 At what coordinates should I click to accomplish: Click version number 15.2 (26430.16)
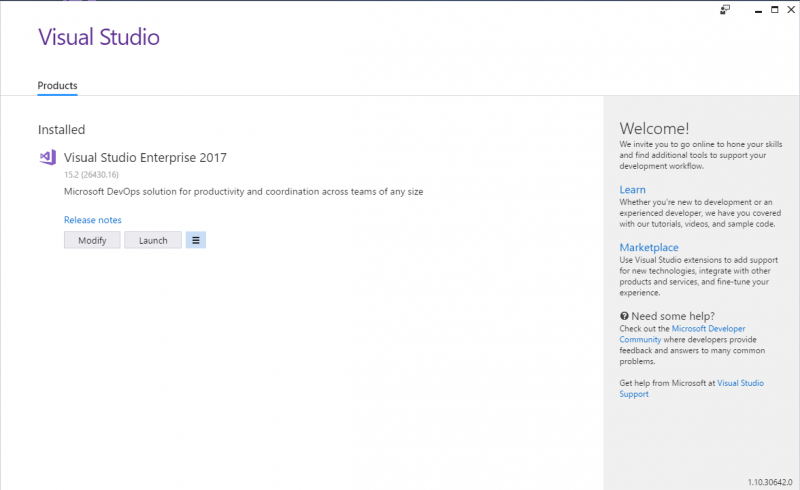(x=91, y=175)
